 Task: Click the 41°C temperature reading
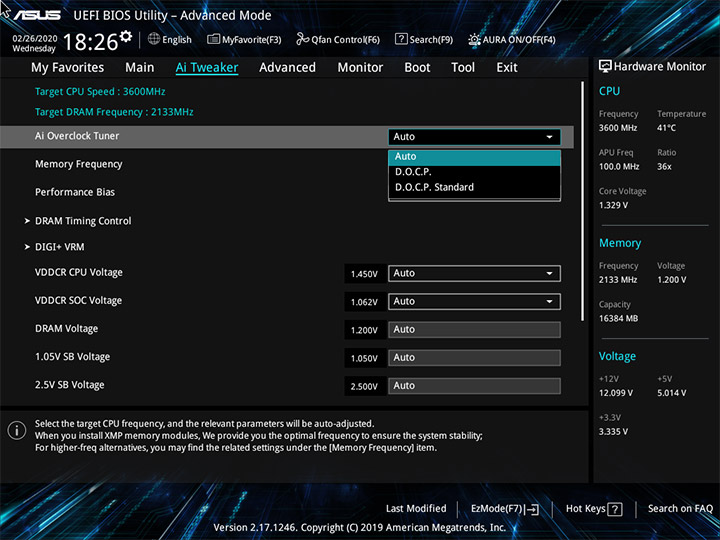point(666,128)
